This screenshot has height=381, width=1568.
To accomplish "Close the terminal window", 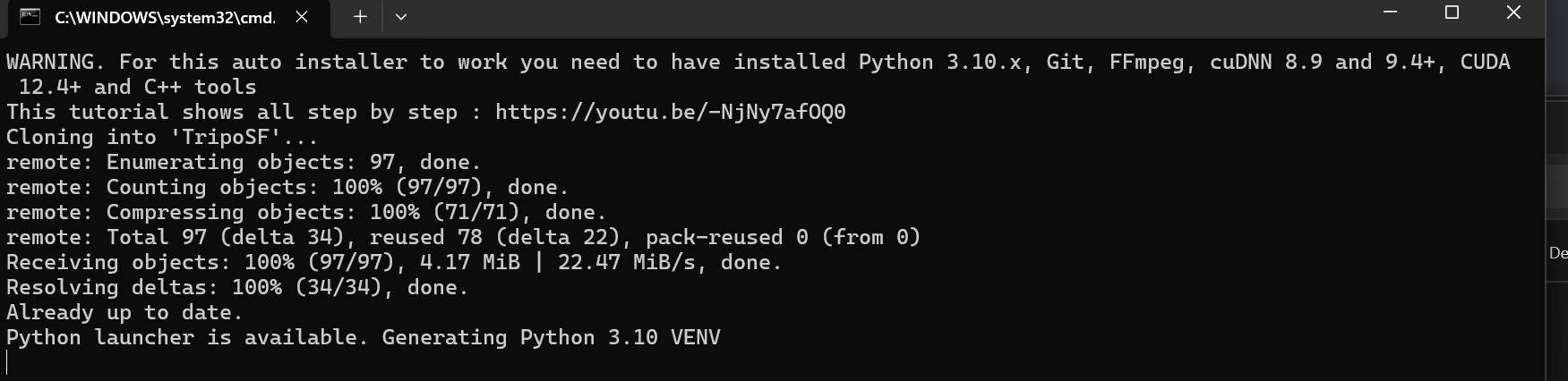I will [x=1513, y=13].
